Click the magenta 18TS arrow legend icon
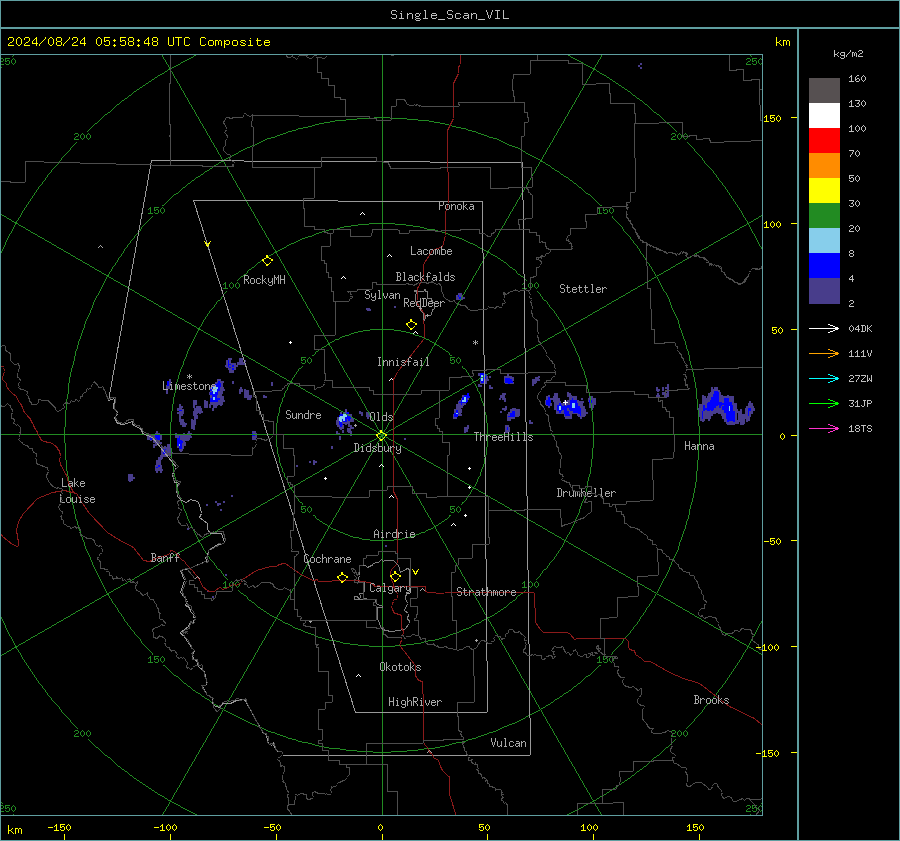 pos(824,429)
